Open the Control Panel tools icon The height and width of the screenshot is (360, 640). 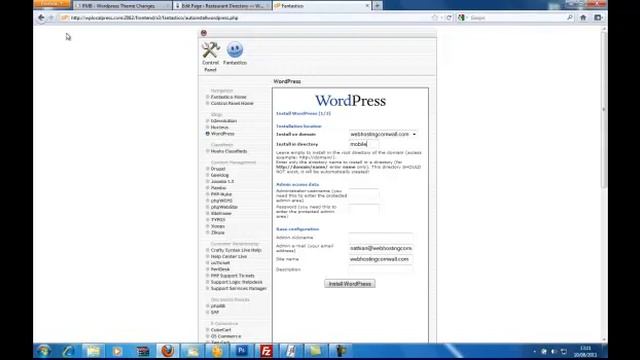(211, 50)
